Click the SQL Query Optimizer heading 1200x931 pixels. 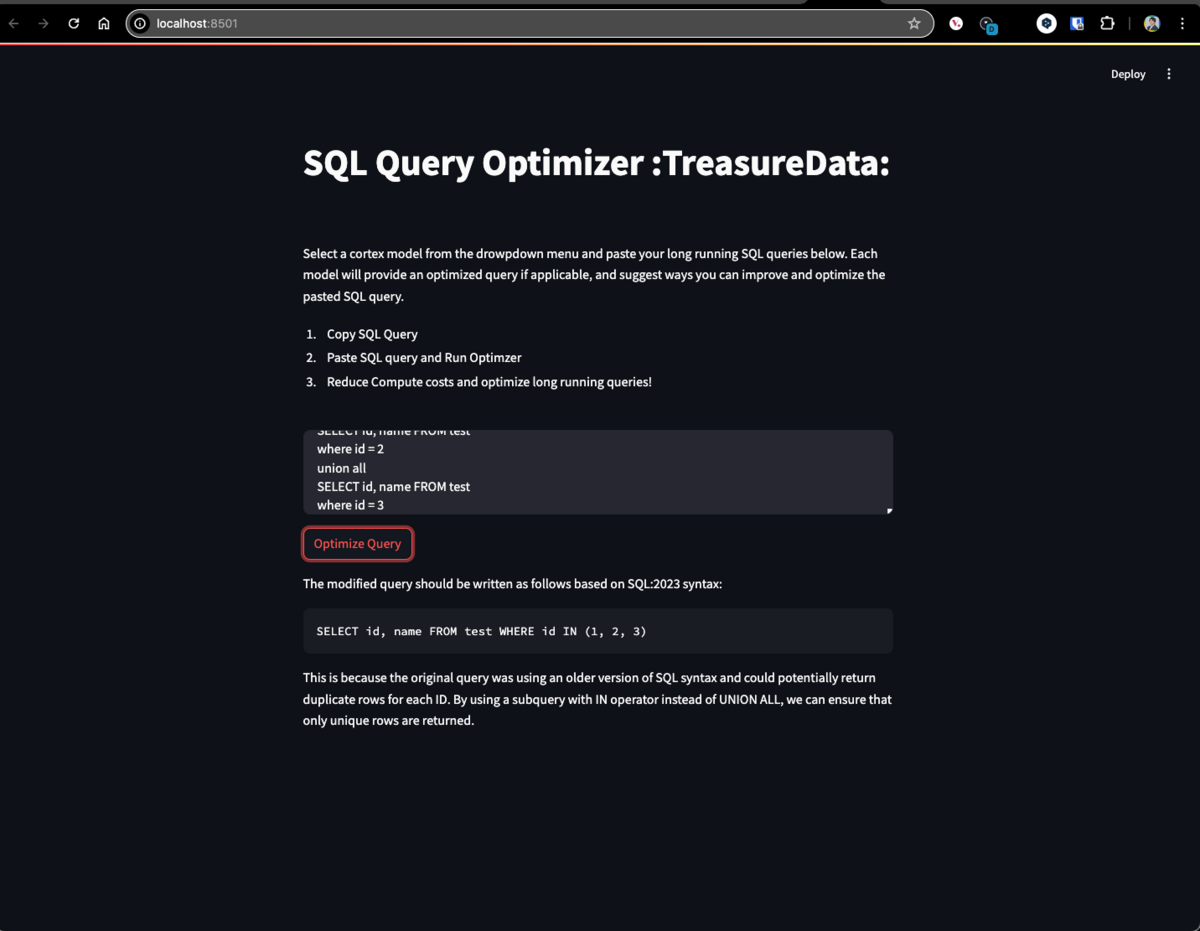pos(596,163)
